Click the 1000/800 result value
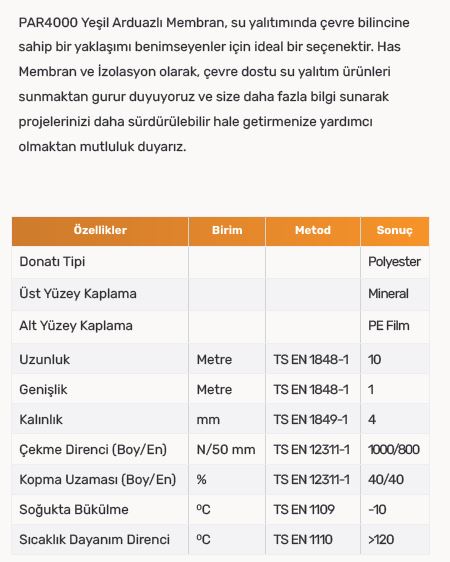450x562 pixels. 394,449
